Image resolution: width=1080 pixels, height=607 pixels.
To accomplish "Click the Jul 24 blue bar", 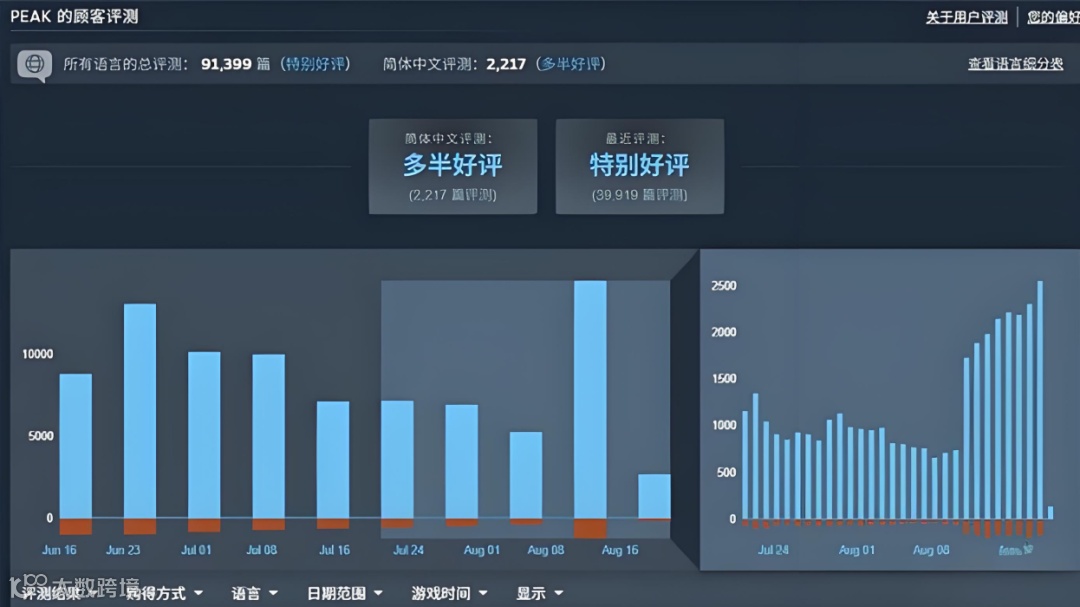I will click(x=397, y=459).
